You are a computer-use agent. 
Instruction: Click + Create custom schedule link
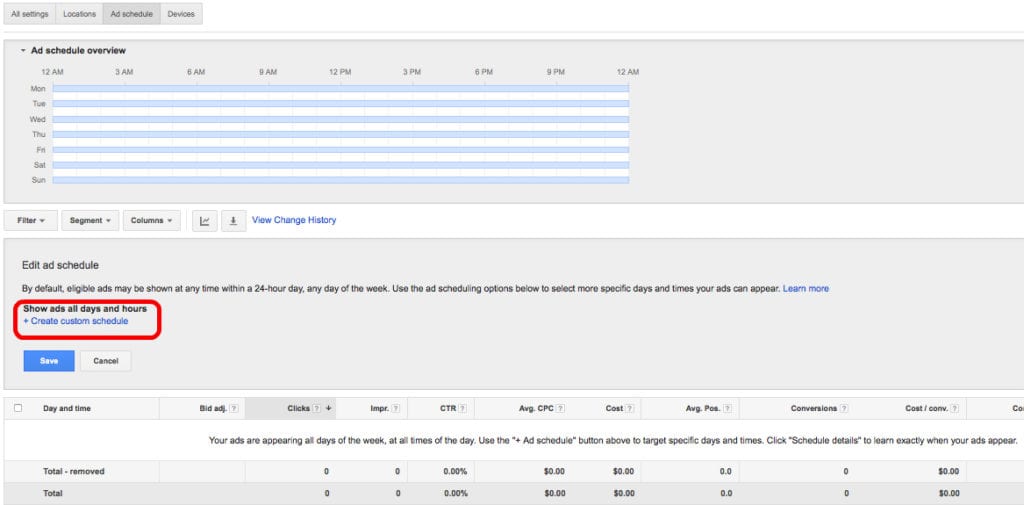(x=76, y=321)
